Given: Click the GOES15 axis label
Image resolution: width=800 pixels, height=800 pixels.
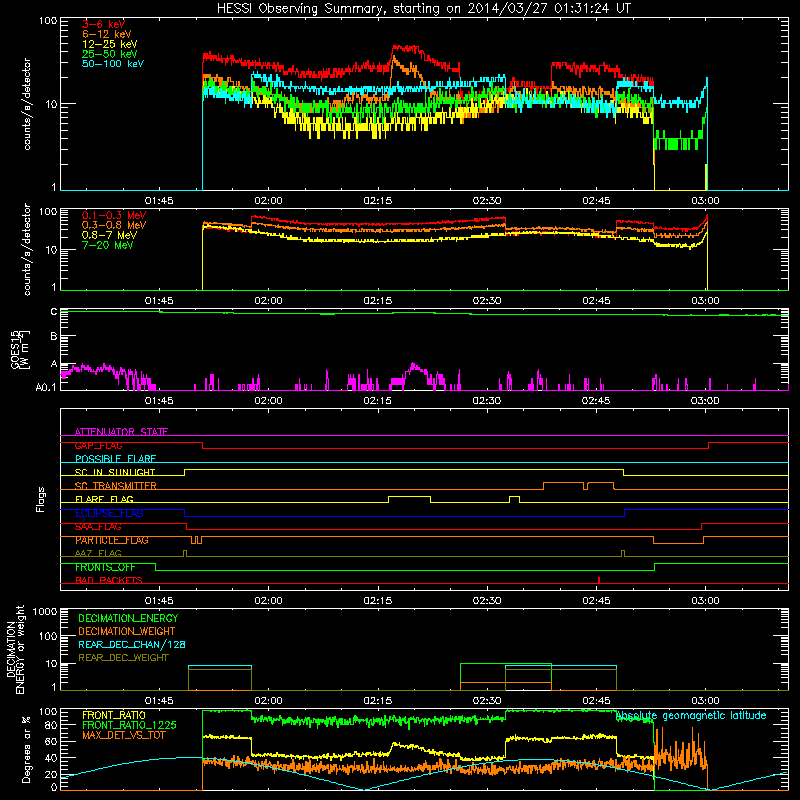Looking at the screenshot, I should 20,349.
